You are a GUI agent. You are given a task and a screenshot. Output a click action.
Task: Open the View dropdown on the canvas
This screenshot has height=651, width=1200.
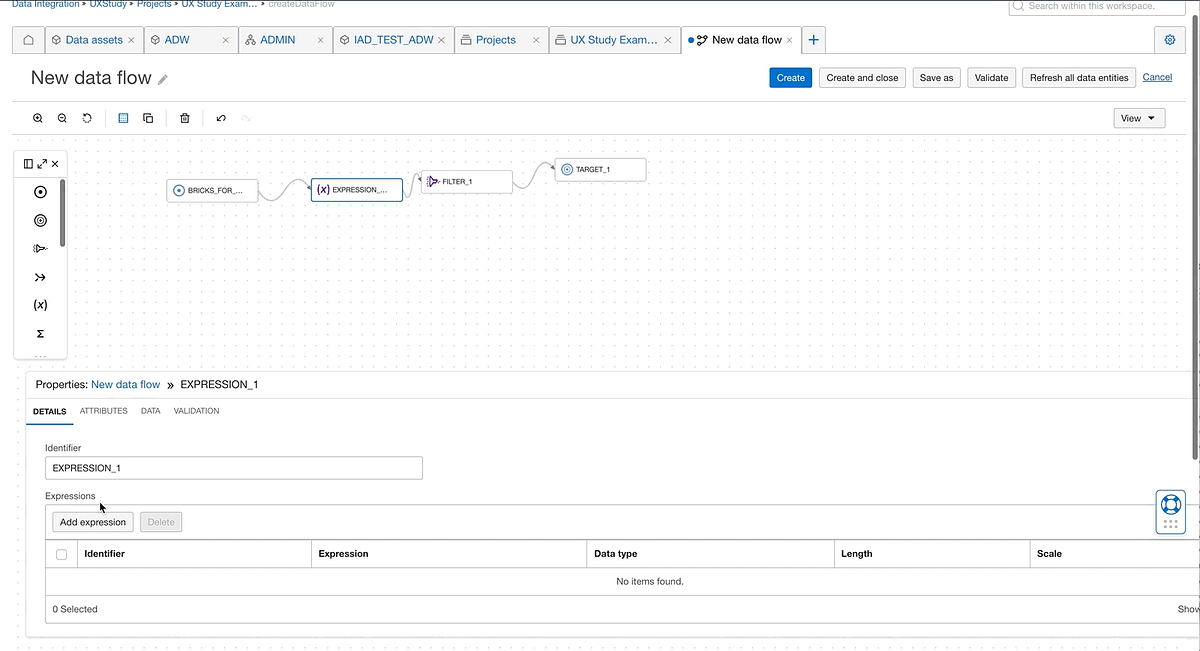pos(1138,117)
